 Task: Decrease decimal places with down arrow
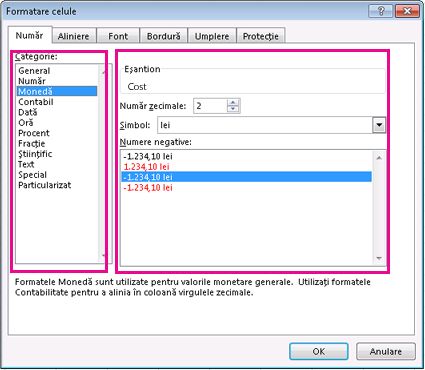233,109
